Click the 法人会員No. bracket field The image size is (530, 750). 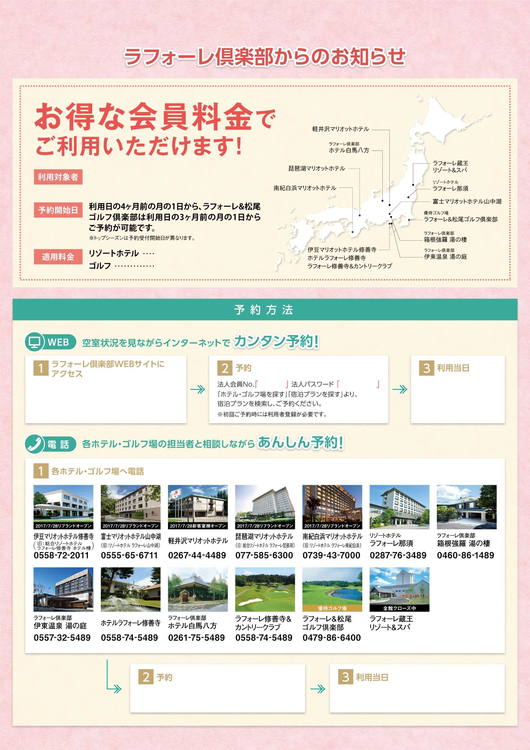[273, 384]
